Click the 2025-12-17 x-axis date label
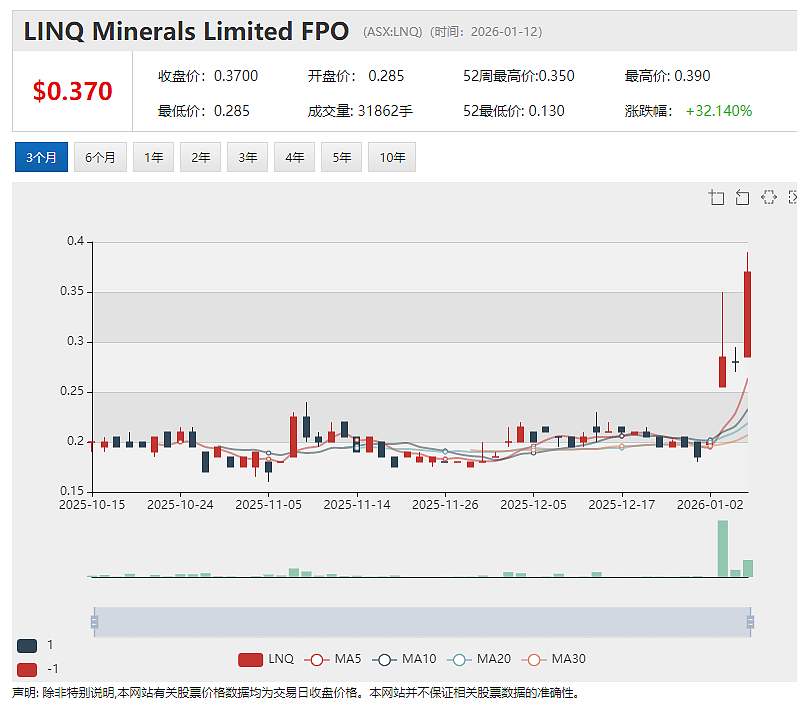Image resolution: width=812 pixels, height=708 pixels. (621, 504)
